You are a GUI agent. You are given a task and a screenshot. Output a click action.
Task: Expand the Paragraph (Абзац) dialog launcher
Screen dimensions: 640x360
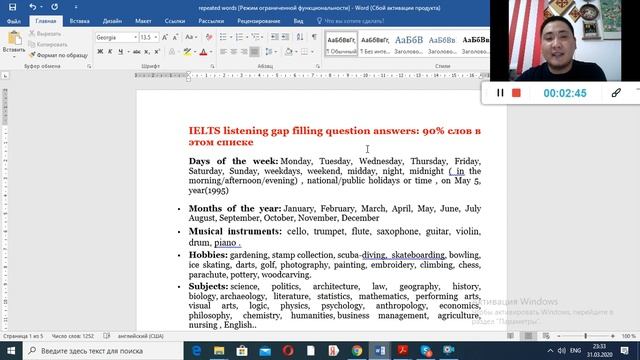(x=318, y=66)
